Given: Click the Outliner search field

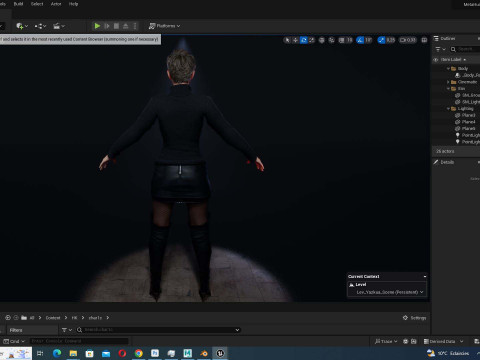Looking at the screenshot, I should click(x=465, y=49).
